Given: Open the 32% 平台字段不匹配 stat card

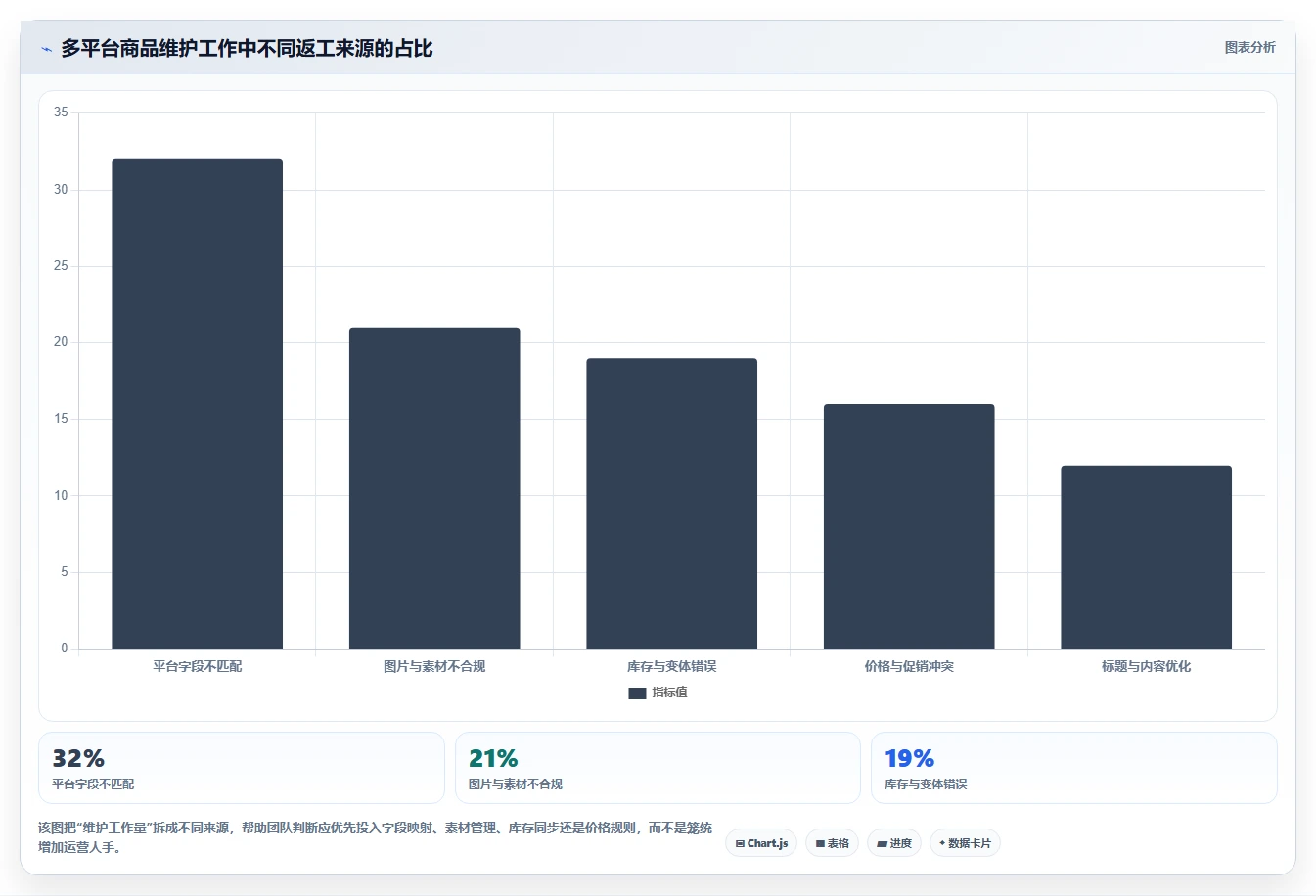Looking at the screenshot, I should click(241, 768).
